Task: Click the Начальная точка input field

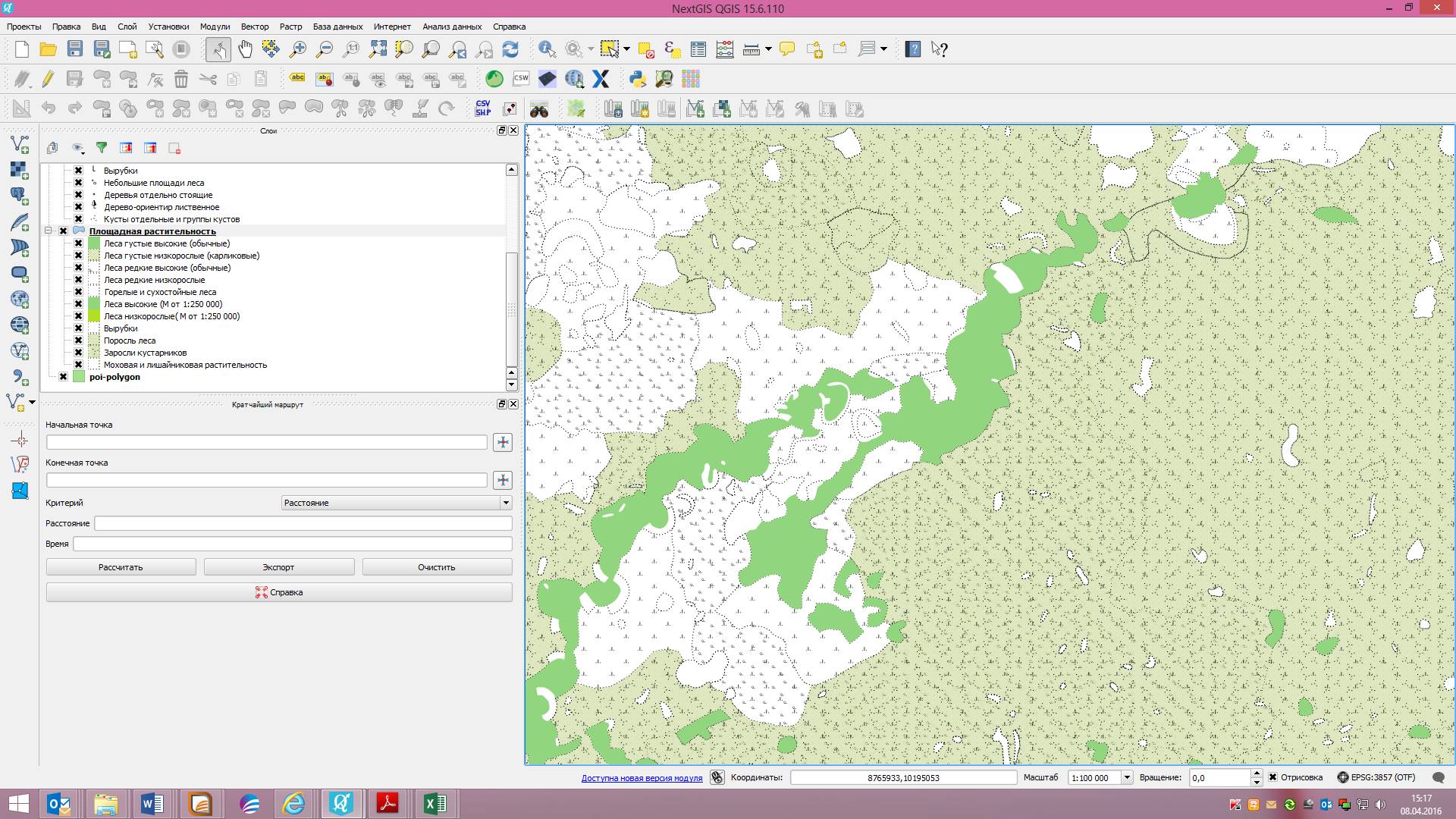Action: tap(266, 442)
